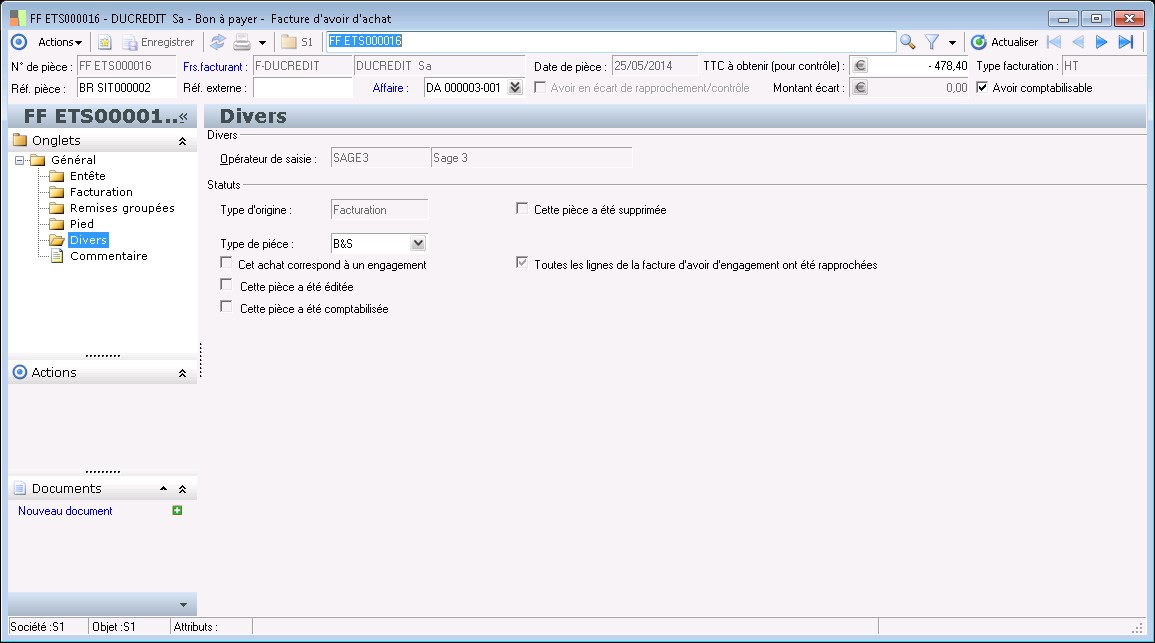Screen dimensions: 1155x643
Task: Click the Type d'origine Facturation field
Action: click(x=379, y=210)
